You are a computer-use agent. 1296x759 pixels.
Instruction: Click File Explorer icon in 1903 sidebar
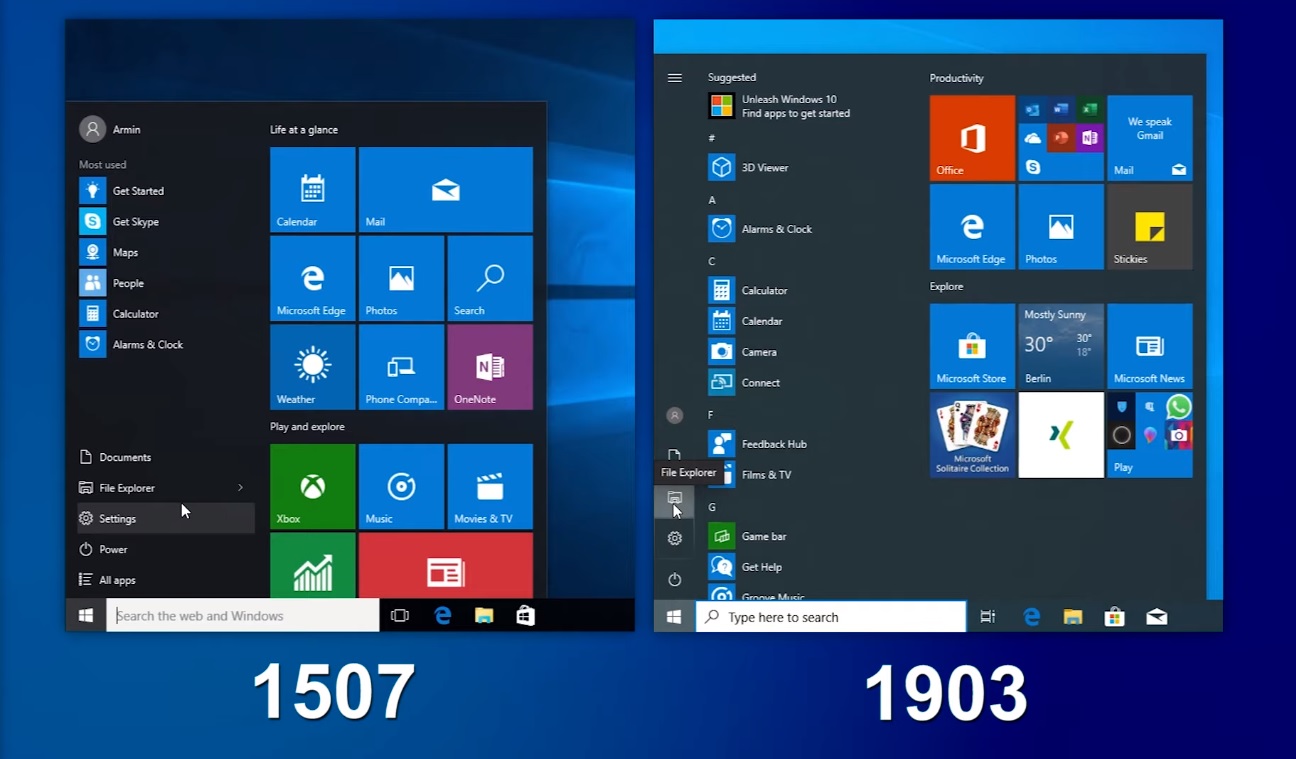[675, 498]
